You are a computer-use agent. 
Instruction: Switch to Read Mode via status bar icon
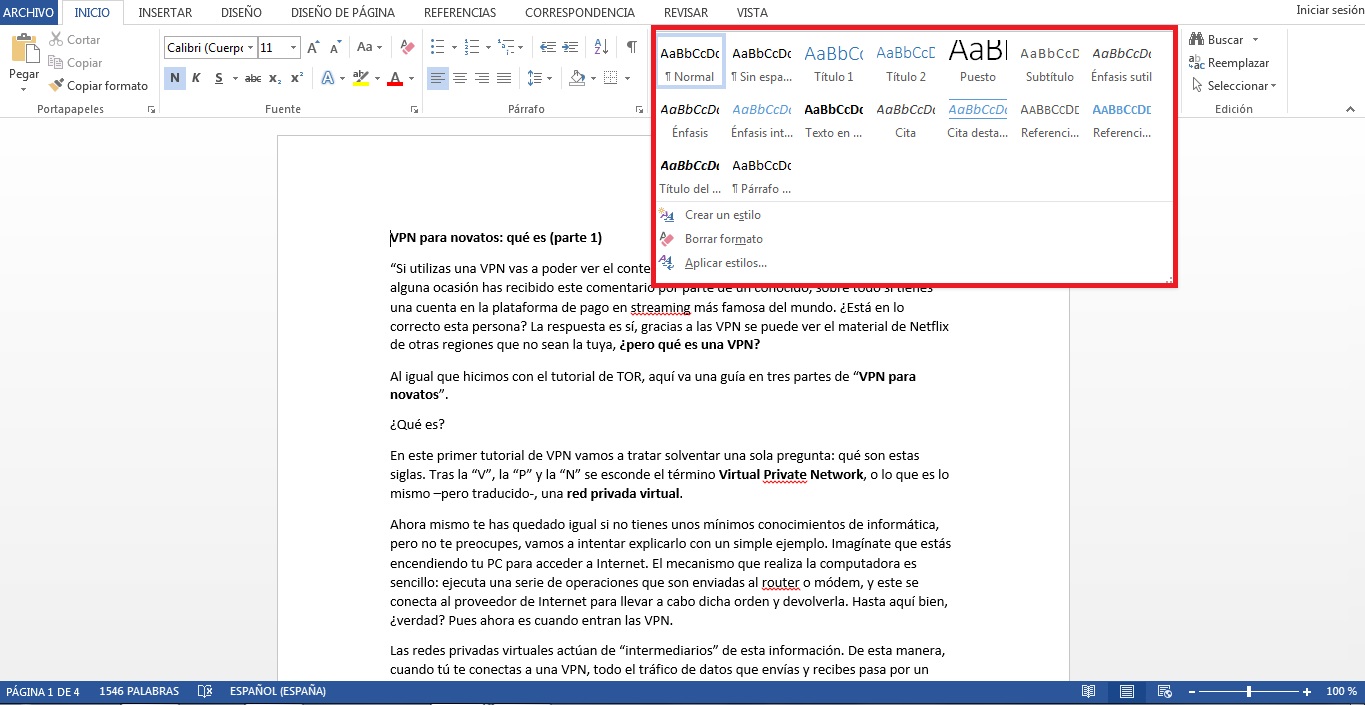click(1088, 691)
